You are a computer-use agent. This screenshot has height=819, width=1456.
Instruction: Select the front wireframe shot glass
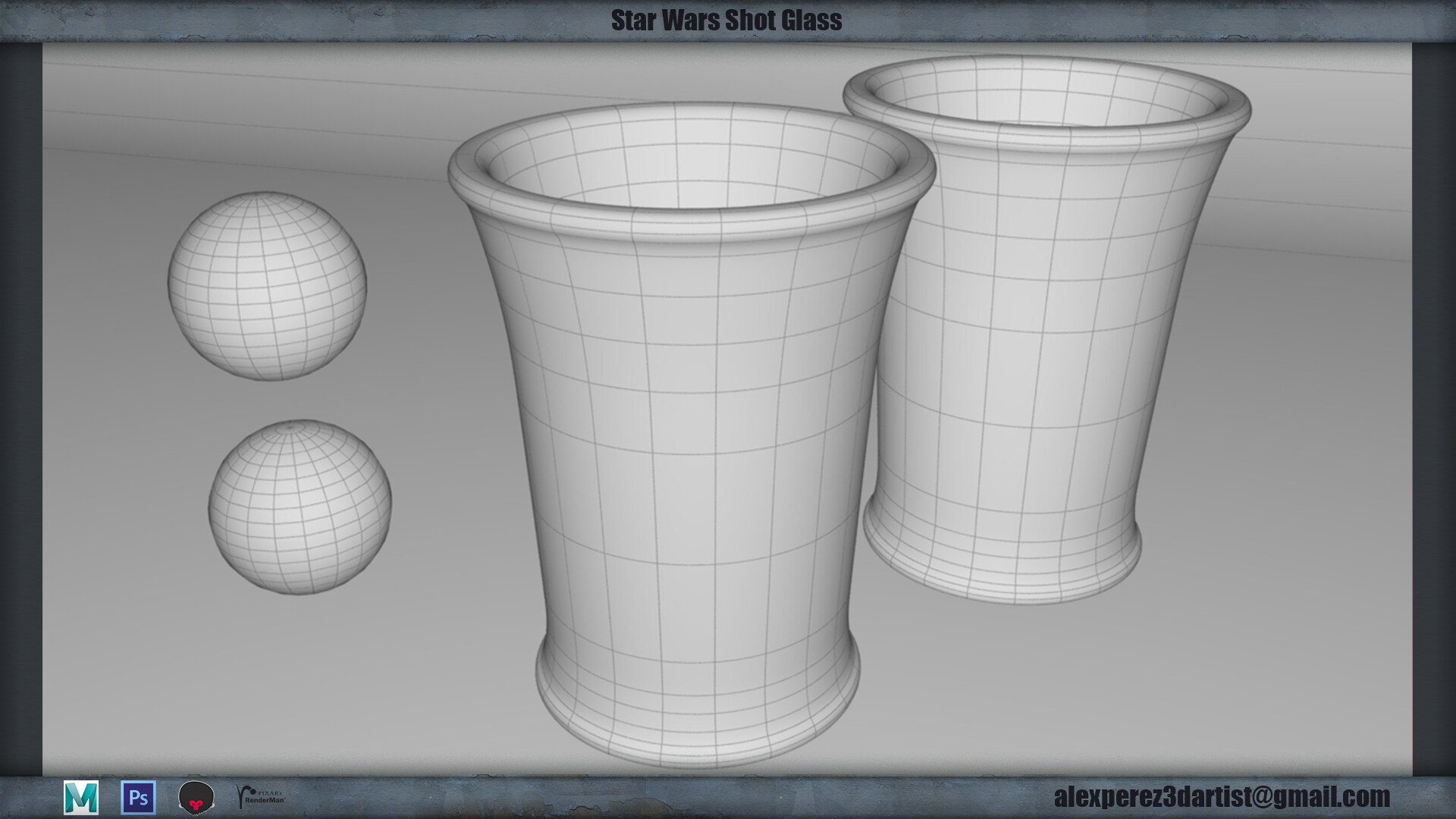pyautogui.click(x=692, y=436)
